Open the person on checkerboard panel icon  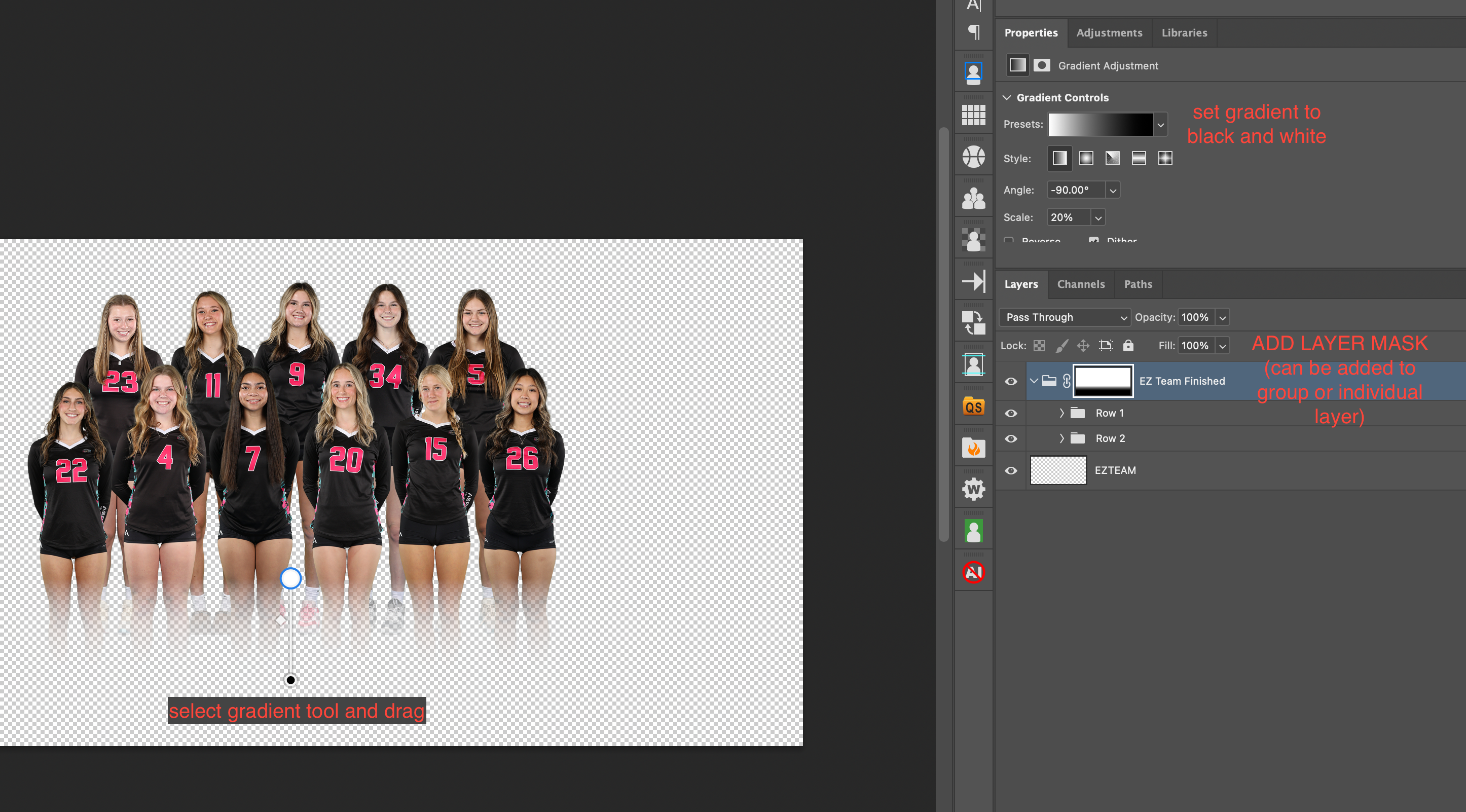click(x=974, y=240)
